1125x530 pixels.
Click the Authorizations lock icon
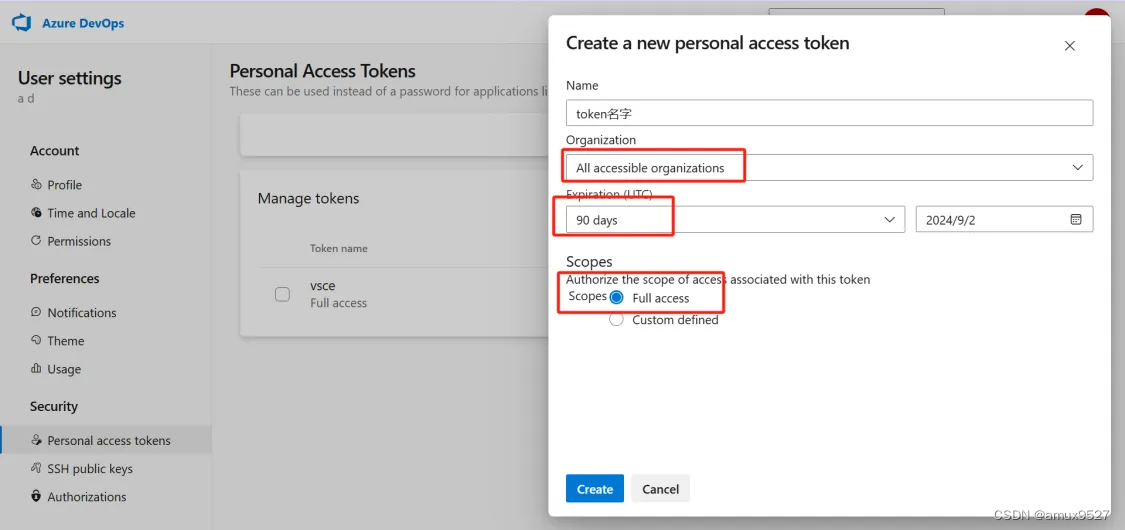[37, 496]
